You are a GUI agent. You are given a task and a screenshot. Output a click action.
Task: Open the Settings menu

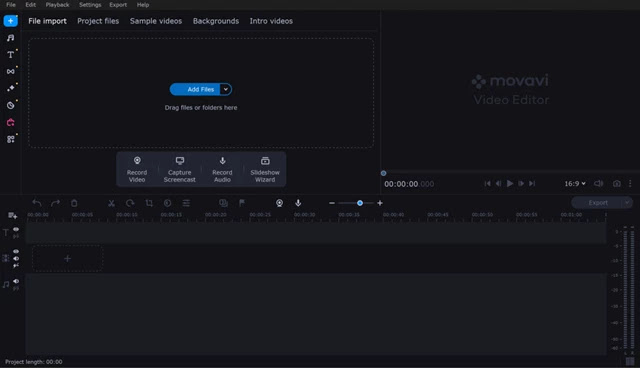coord(90,5)
